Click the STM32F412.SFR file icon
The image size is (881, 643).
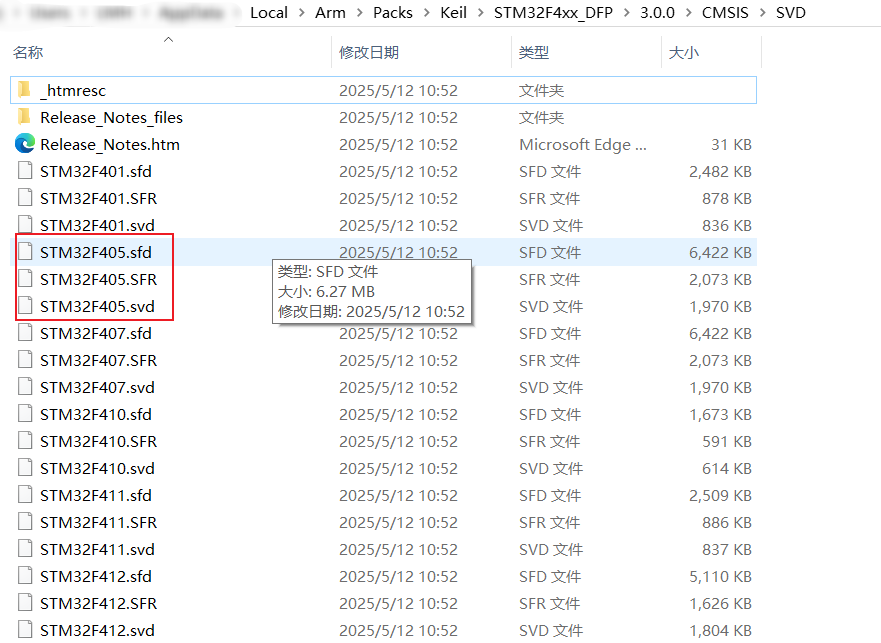pos(25,603)
